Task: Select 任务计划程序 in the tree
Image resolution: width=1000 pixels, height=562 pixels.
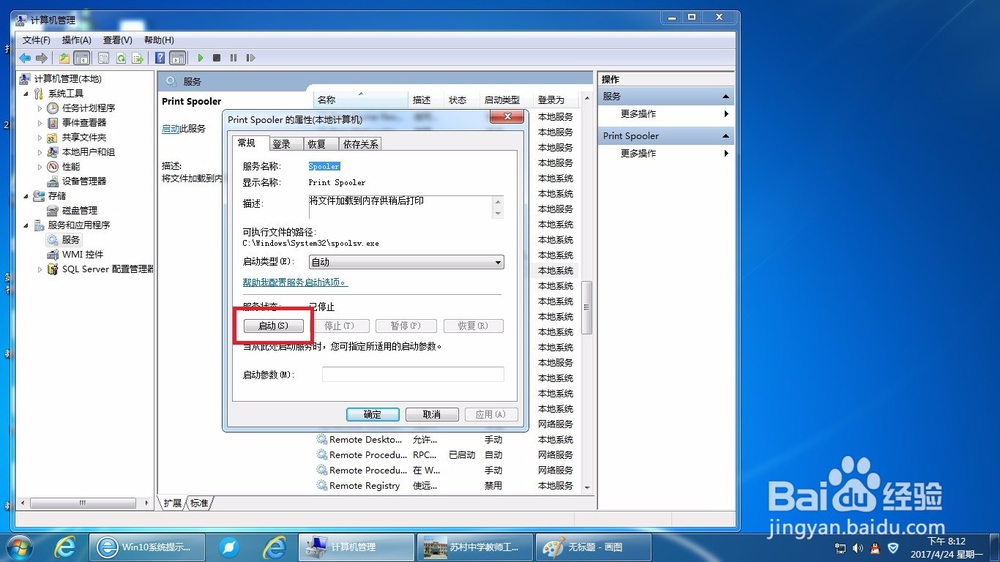Action: coord(88,108)
